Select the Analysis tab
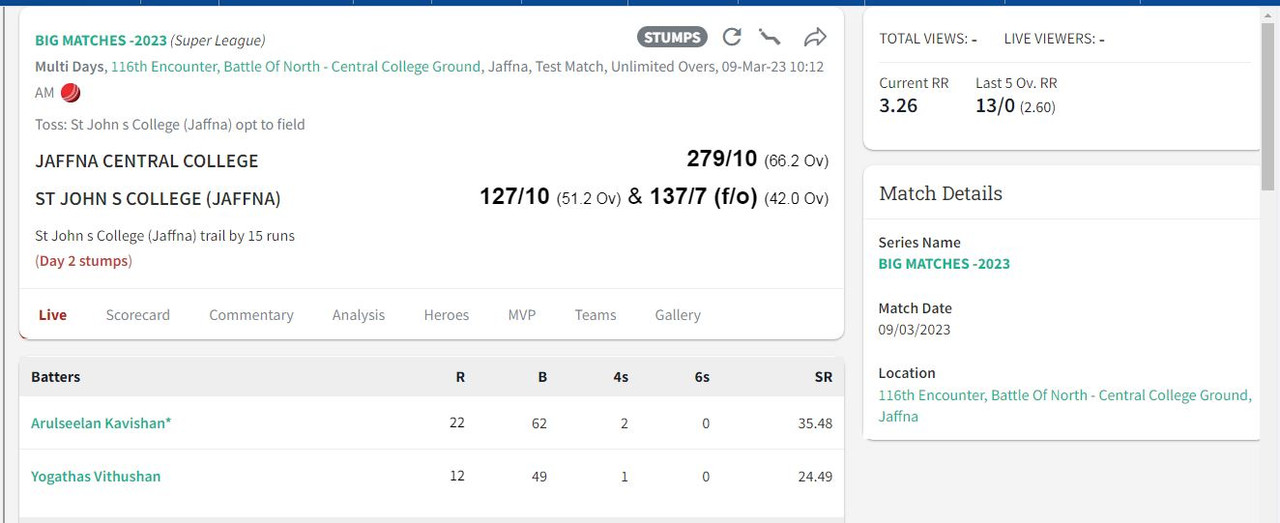This screenshot has width=1280, height=523. pyautogui.click(x=358, y=315)
